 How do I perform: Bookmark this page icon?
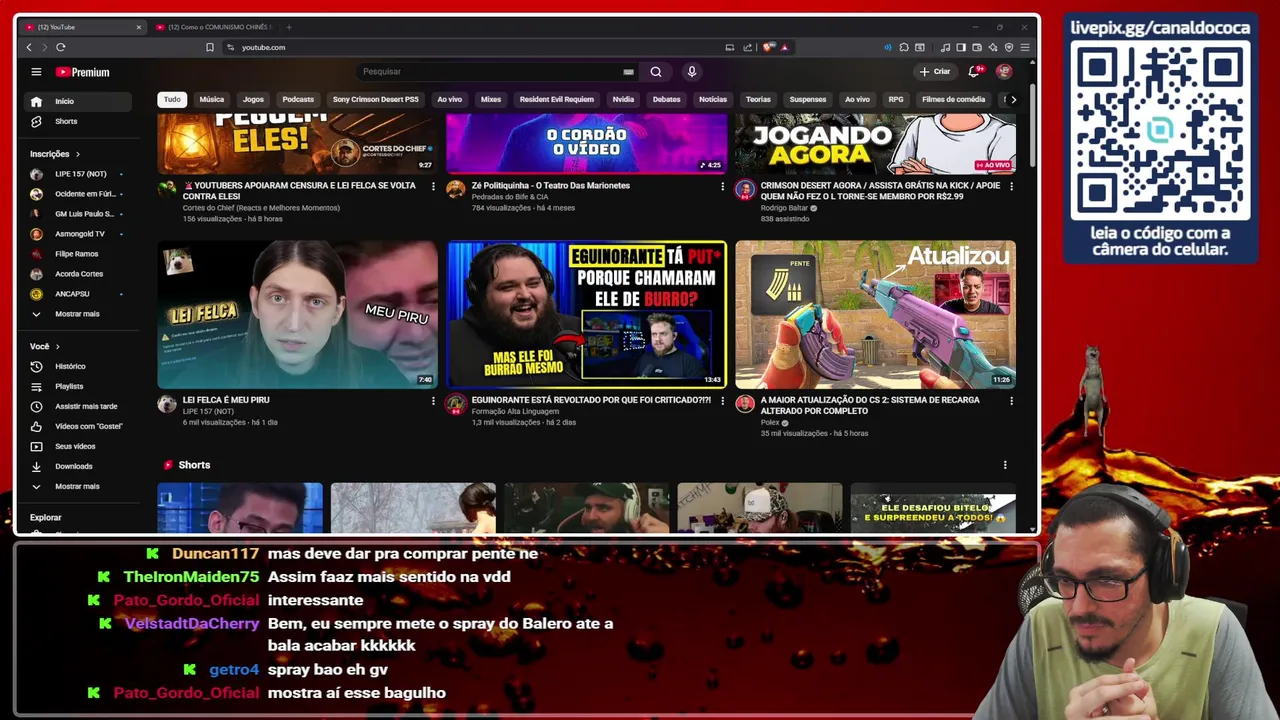coord(210,47)
